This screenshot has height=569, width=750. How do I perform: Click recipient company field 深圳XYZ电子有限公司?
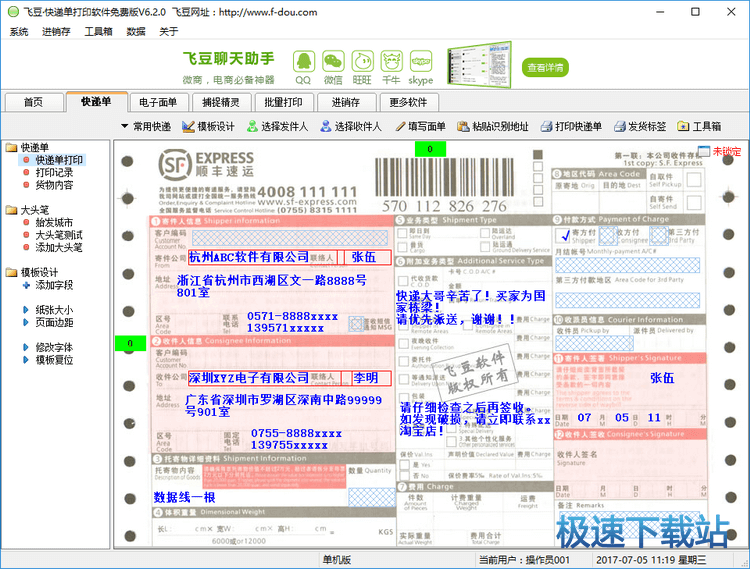coord(265,378)
